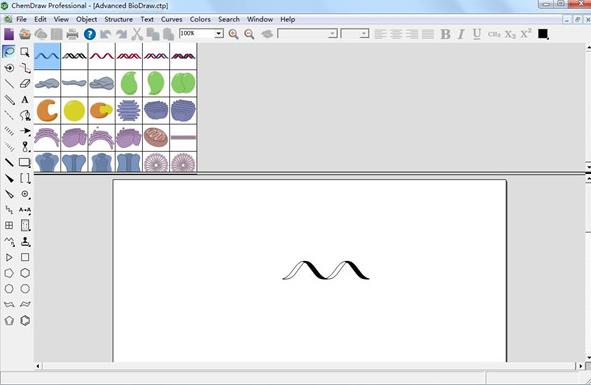Screen dimensions: 591x385
Task: Choose the Drawing Elements rectangle tool
Action: click(25, 163)
